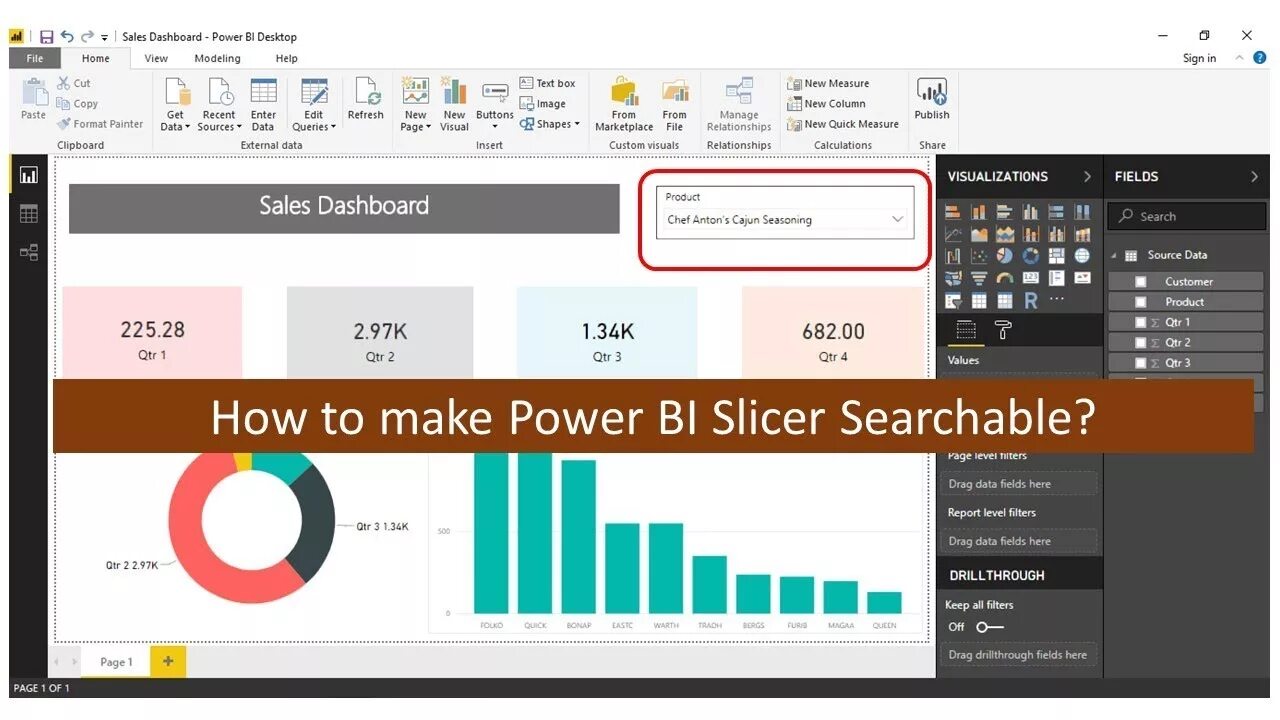This screenshot has width=1280, height=720.
Task: Click Sign in
Action: tap(1199, 58)
